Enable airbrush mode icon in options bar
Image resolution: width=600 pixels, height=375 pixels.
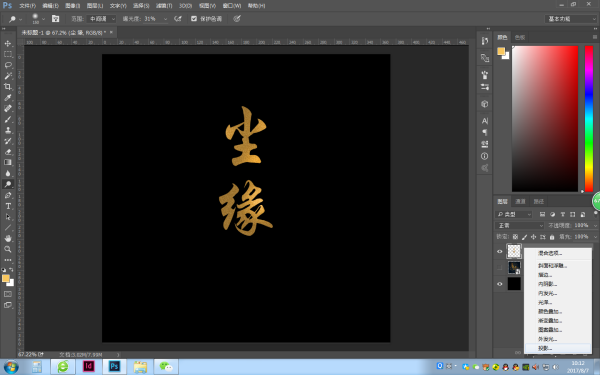(178, 18)
